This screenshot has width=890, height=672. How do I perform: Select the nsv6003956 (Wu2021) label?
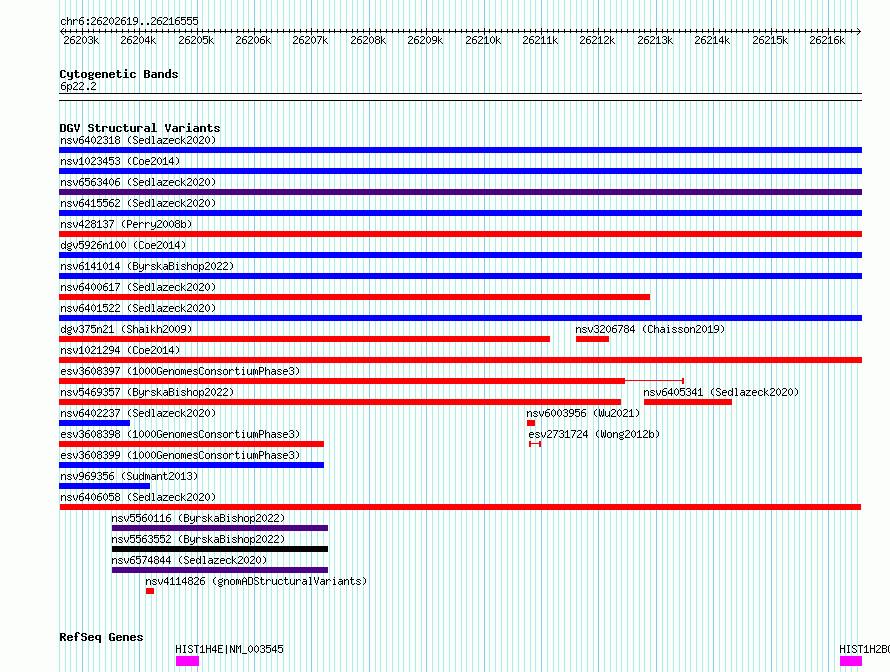(x=583, y=413)
